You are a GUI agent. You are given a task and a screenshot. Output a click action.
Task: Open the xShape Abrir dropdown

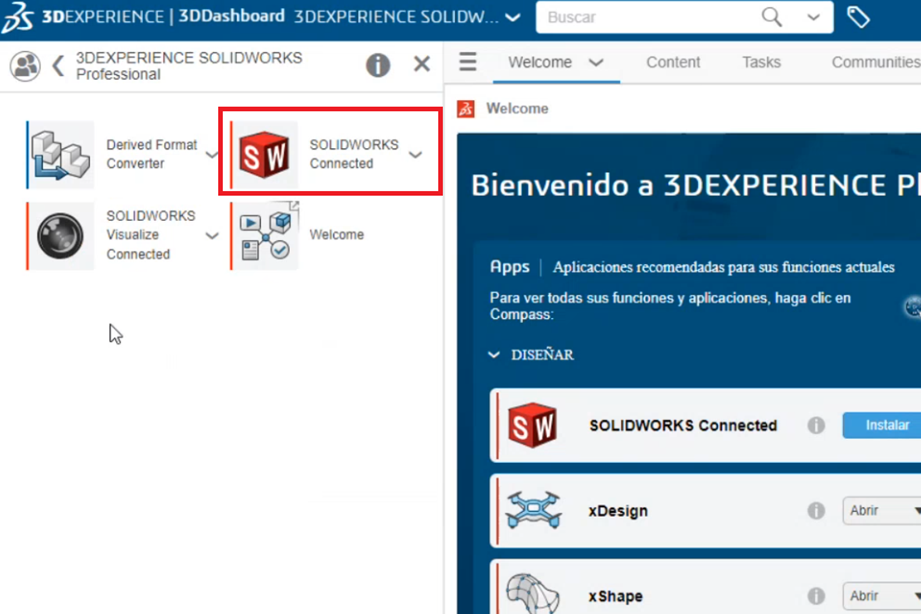pos(882,596)
